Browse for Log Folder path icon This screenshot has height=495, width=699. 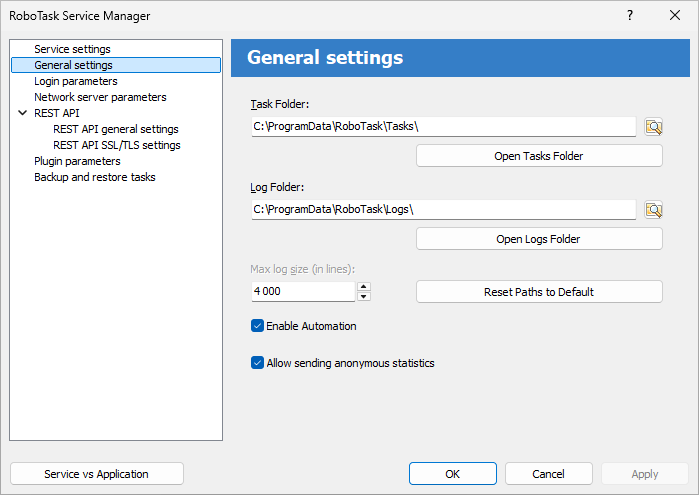pos(654,210)
